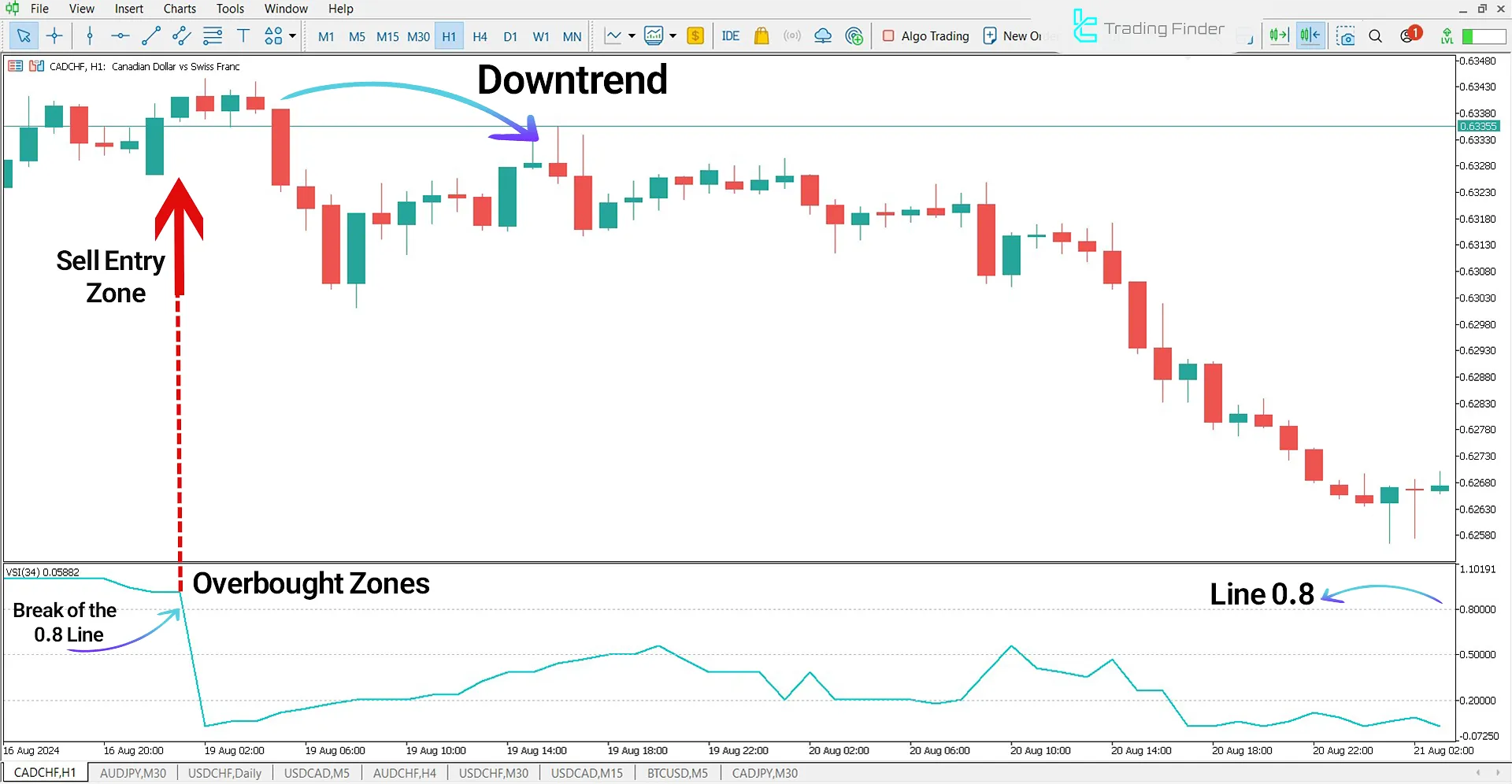The width and height of the screenshot is (1512, 784).
Task: Adjust the green LVL level slider
Action: point(1479,36)
